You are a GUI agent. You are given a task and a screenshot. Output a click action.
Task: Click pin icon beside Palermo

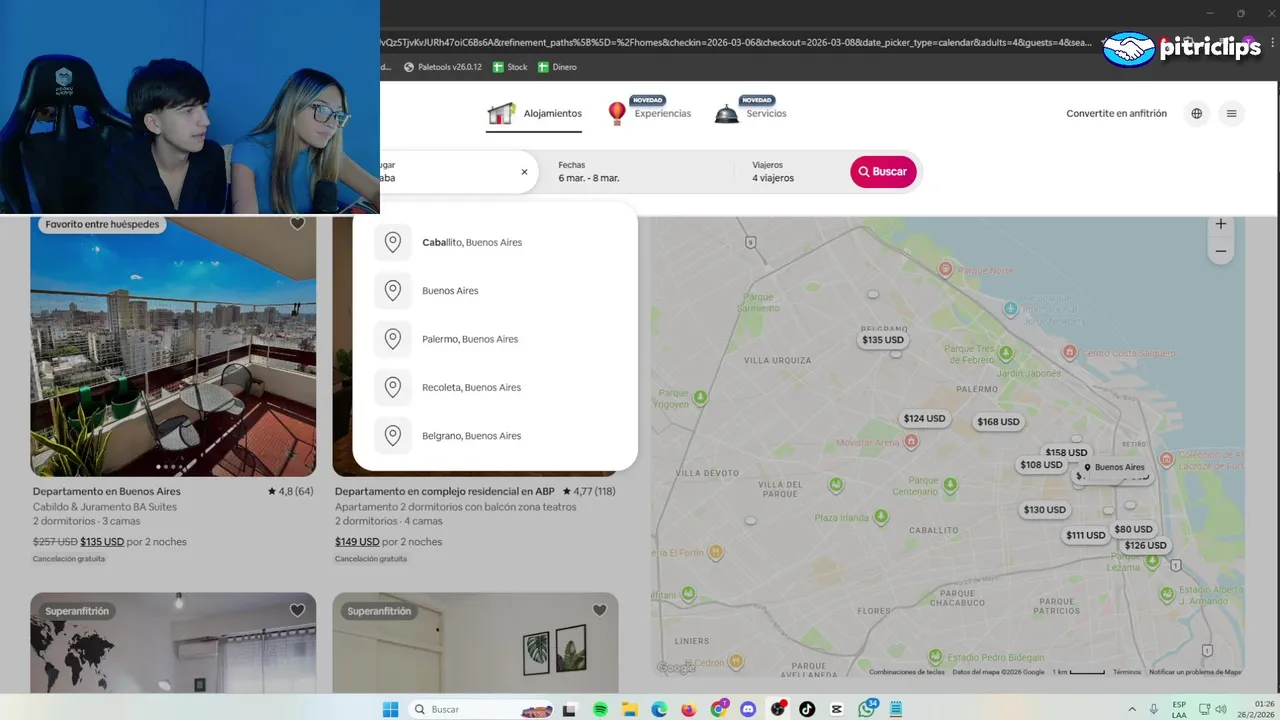393,339
